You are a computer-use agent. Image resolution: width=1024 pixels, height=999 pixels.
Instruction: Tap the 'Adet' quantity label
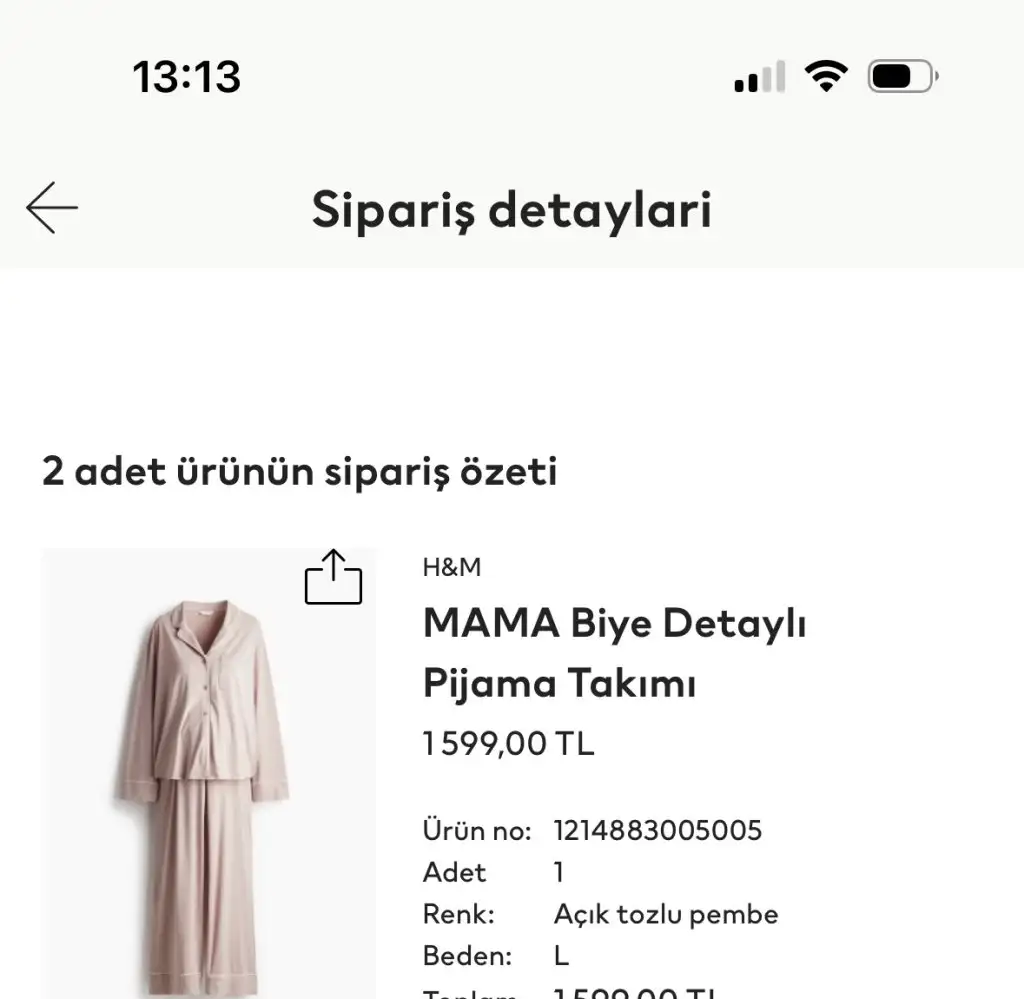tap(454, 872)
